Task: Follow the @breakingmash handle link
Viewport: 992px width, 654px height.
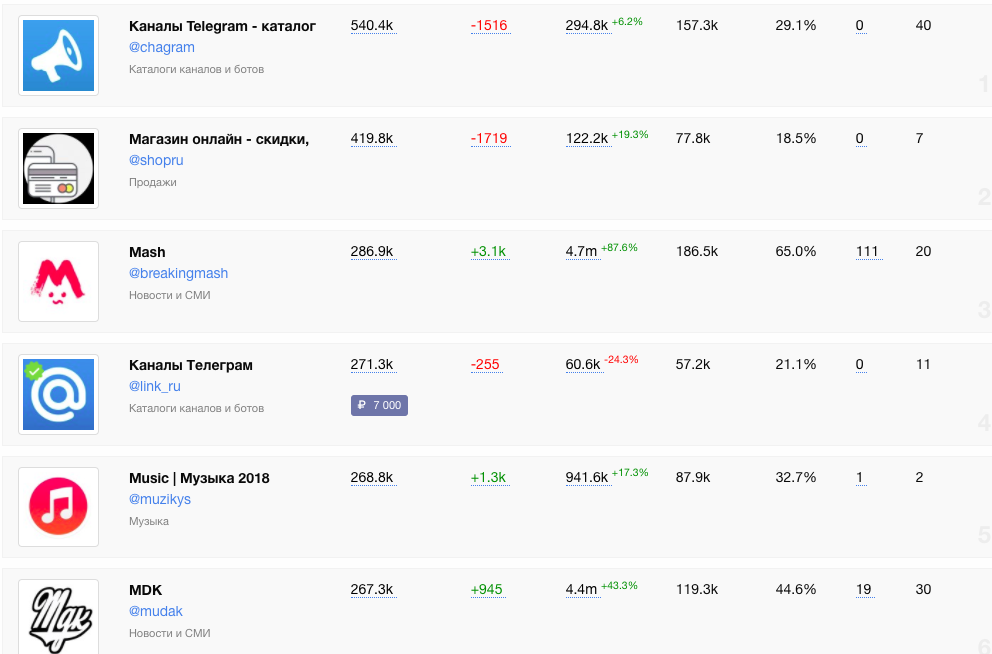Action: click(x=178, y=273)
